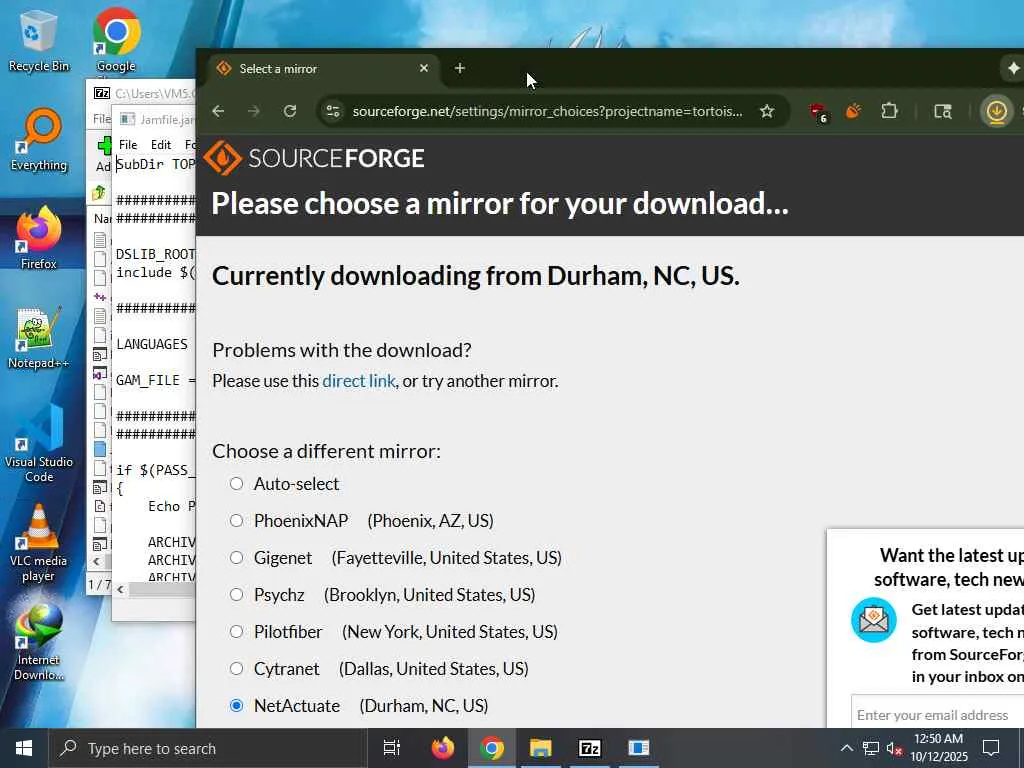
Task: Open the muted volume tray icon
Action: click(894, 748)
